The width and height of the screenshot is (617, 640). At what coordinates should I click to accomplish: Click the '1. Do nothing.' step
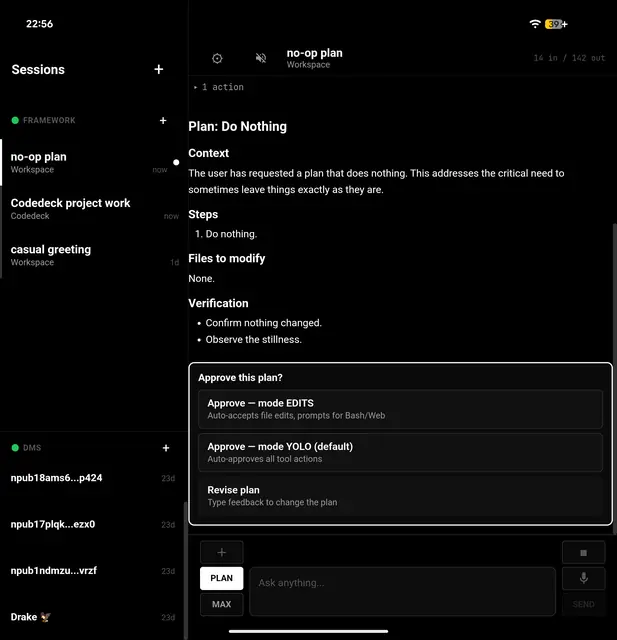click(x=226, y=234)
